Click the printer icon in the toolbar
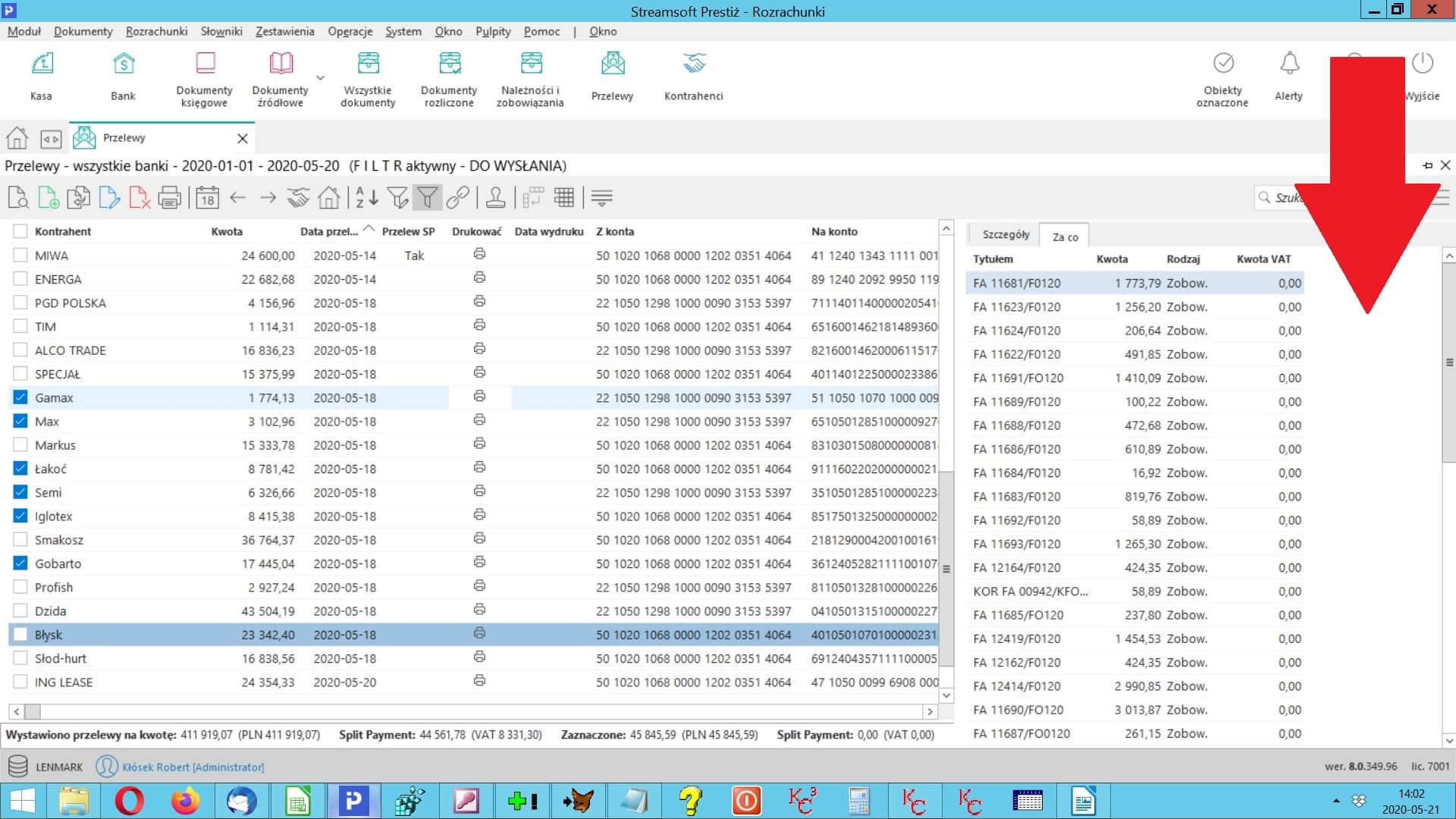Screen dimensions: 1456x819 click(170, 198)
